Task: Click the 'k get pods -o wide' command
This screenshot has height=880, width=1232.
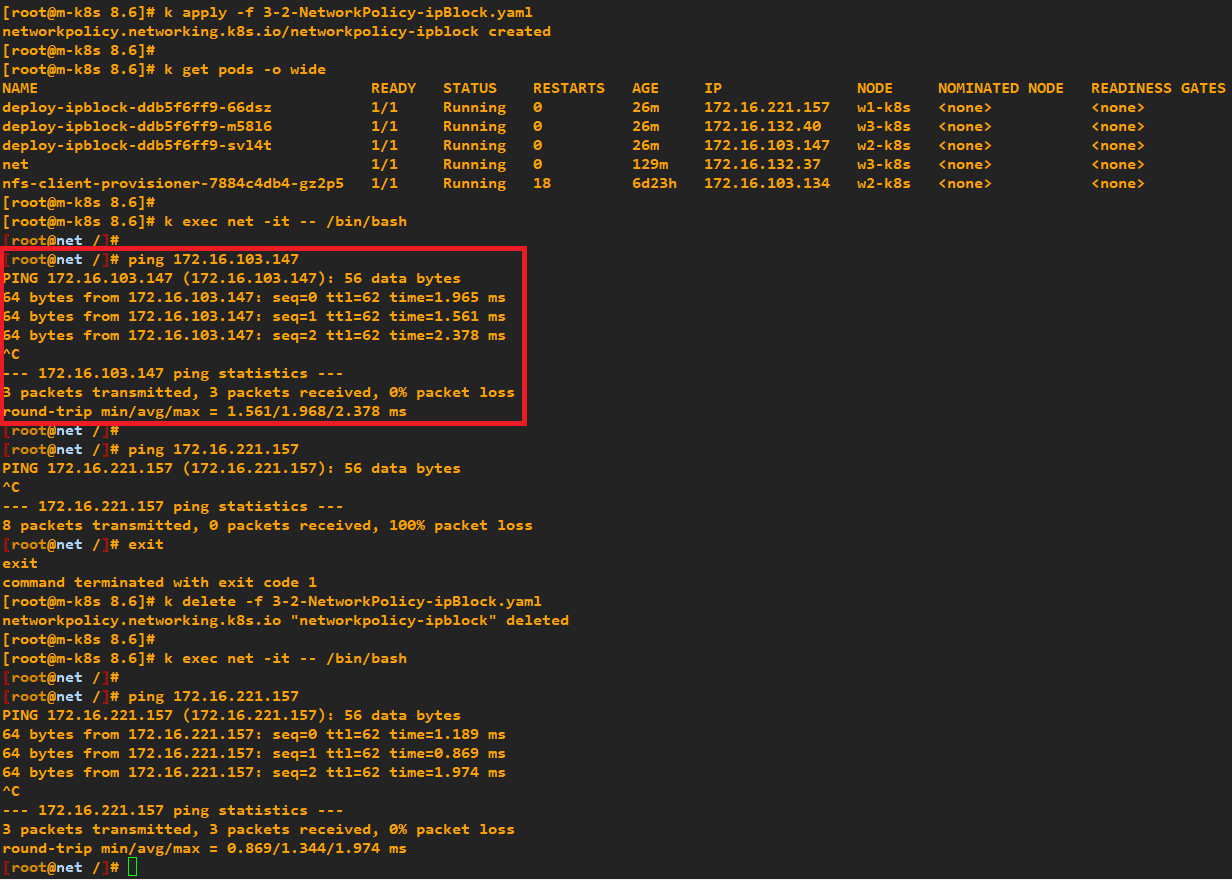Action: click(x=245, y=69)
